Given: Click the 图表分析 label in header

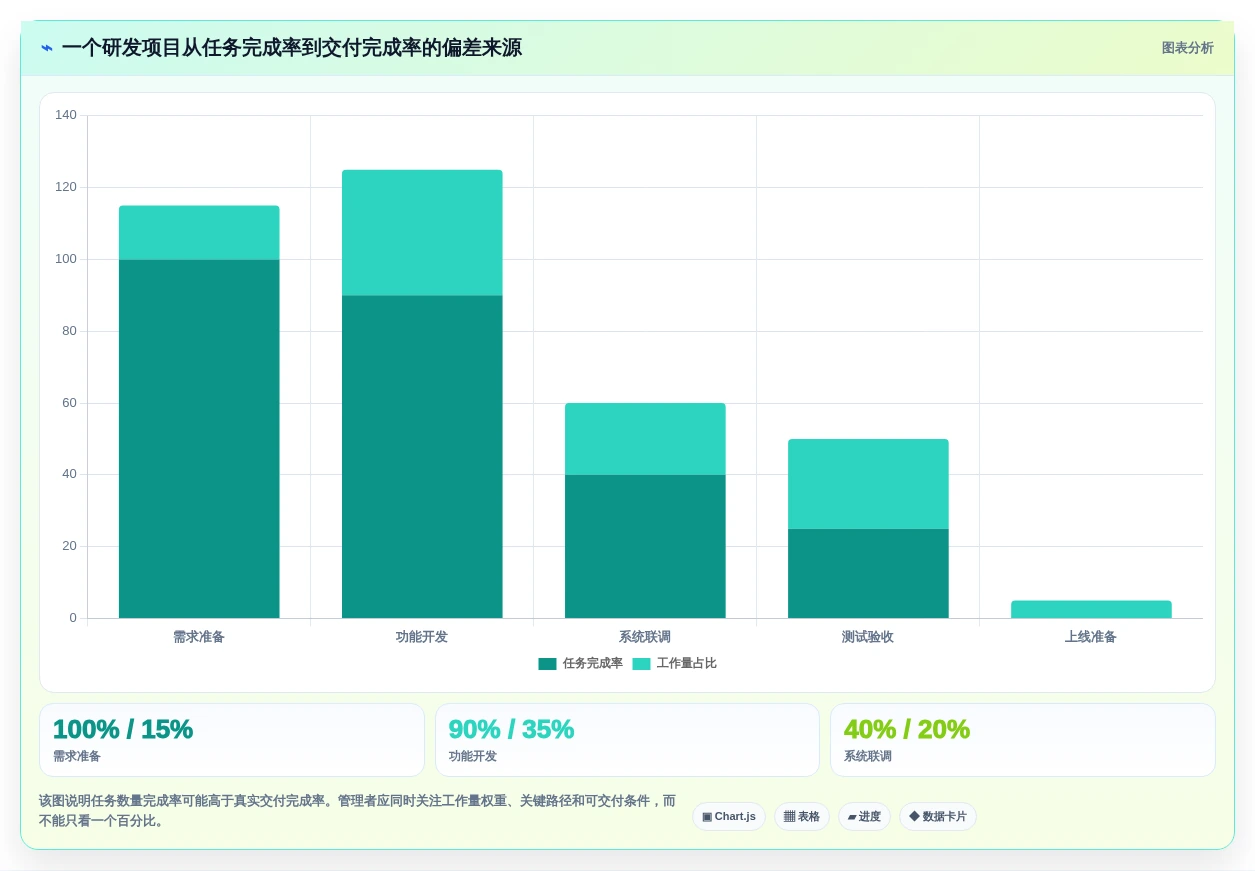Looking at the screenshot, I should [x=1187, y=48].
